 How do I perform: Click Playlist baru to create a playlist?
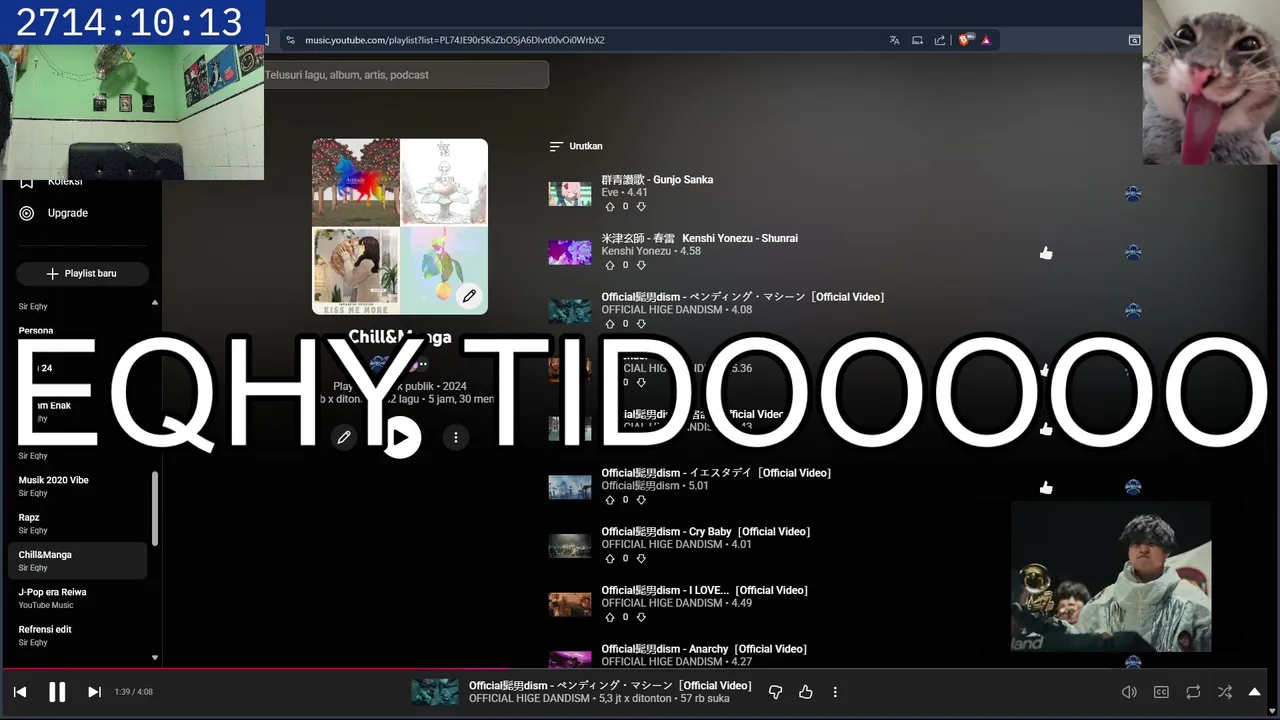82,274
